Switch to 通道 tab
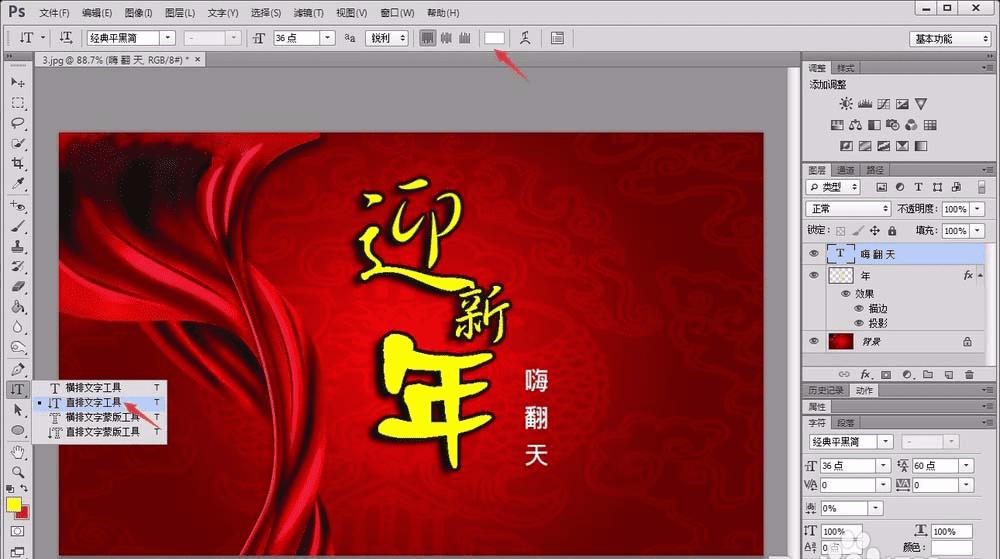Image resolution: width=1000 pixels, height=559 pixels. [x=846, y=170]
